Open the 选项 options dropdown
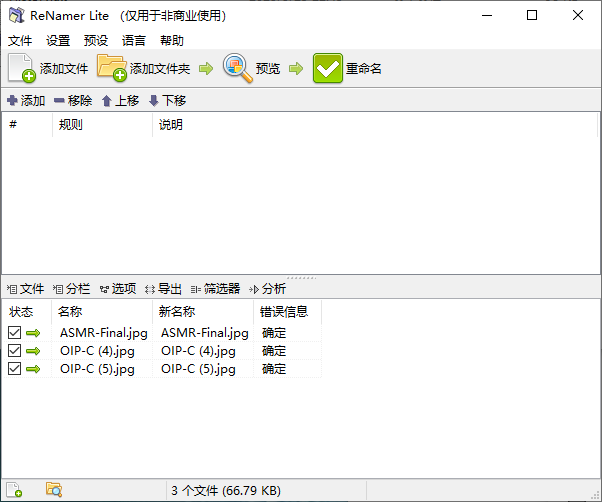 [x=118, y=289]
